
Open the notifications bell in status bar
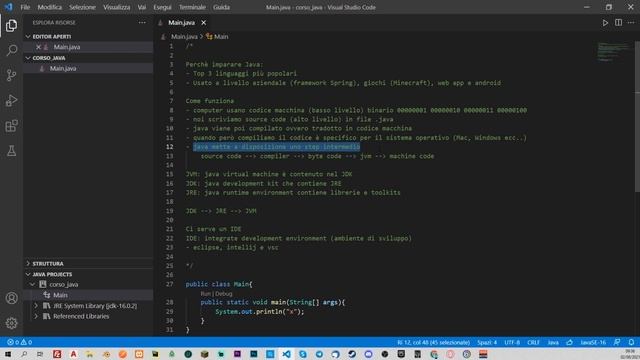tap(631, 342)
